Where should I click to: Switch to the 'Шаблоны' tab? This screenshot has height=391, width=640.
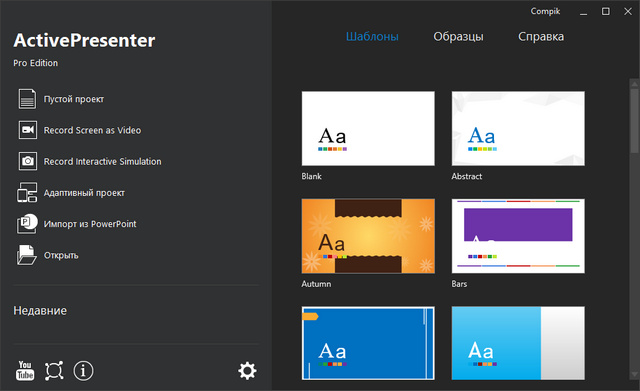[372, 37]
